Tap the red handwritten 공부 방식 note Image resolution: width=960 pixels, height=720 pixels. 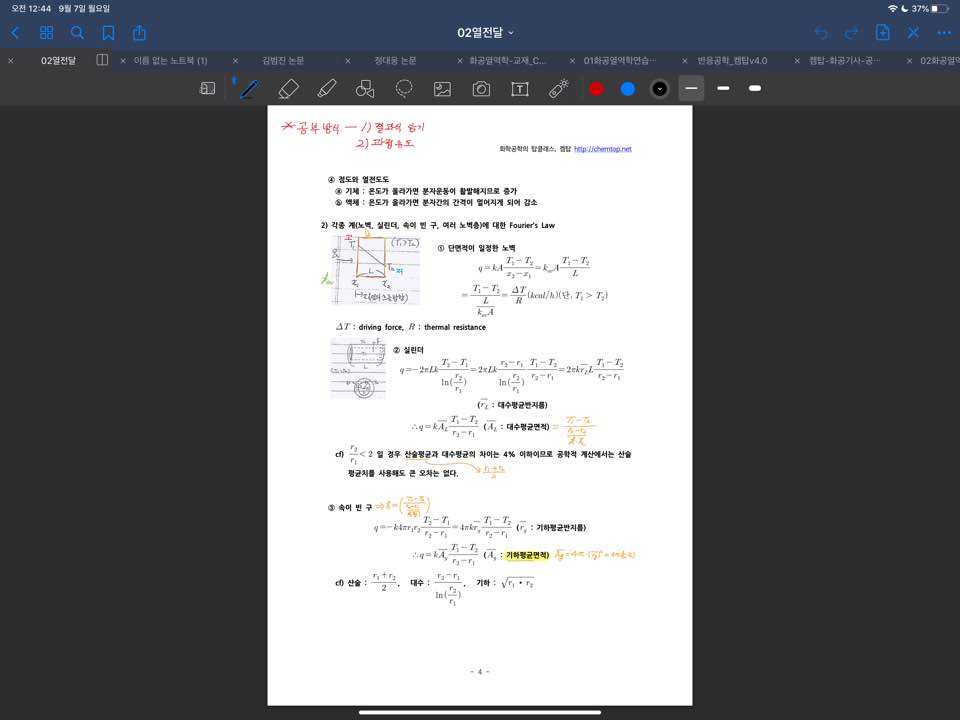[353, 135]
